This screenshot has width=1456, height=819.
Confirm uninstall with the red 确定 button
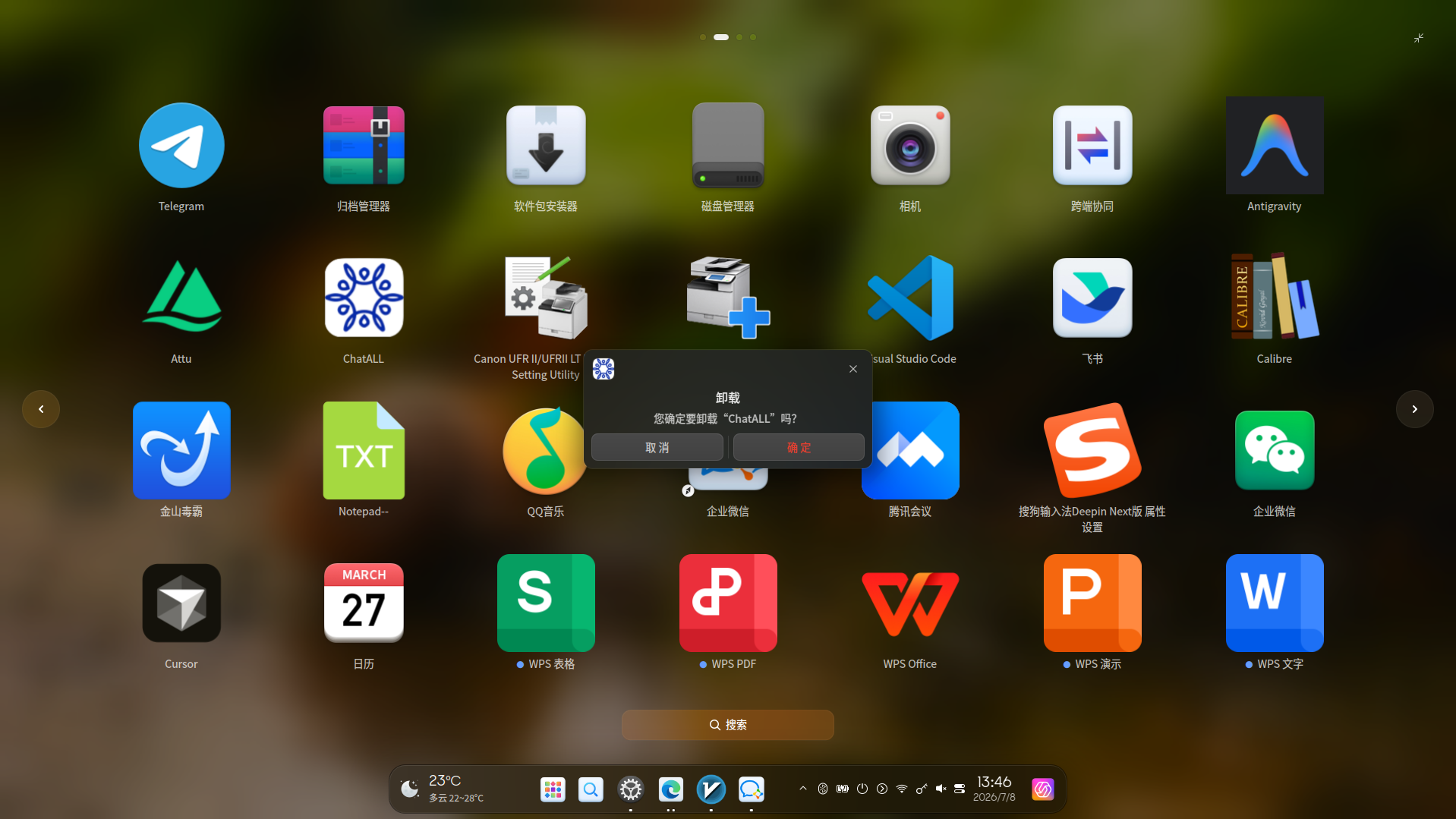point(799,448)
